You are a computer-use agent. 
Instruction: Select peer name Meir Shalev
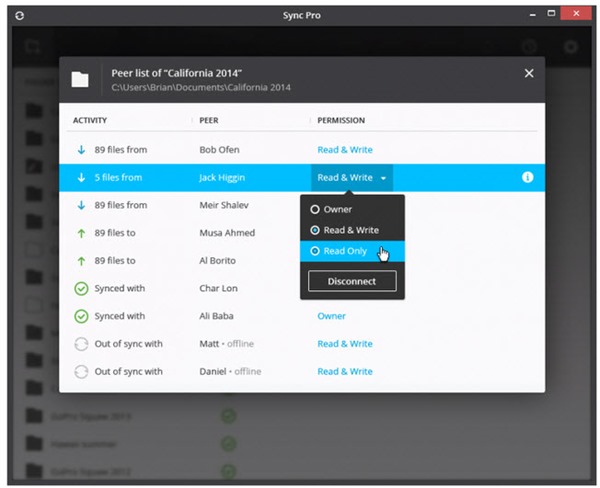tap(224, 205)
